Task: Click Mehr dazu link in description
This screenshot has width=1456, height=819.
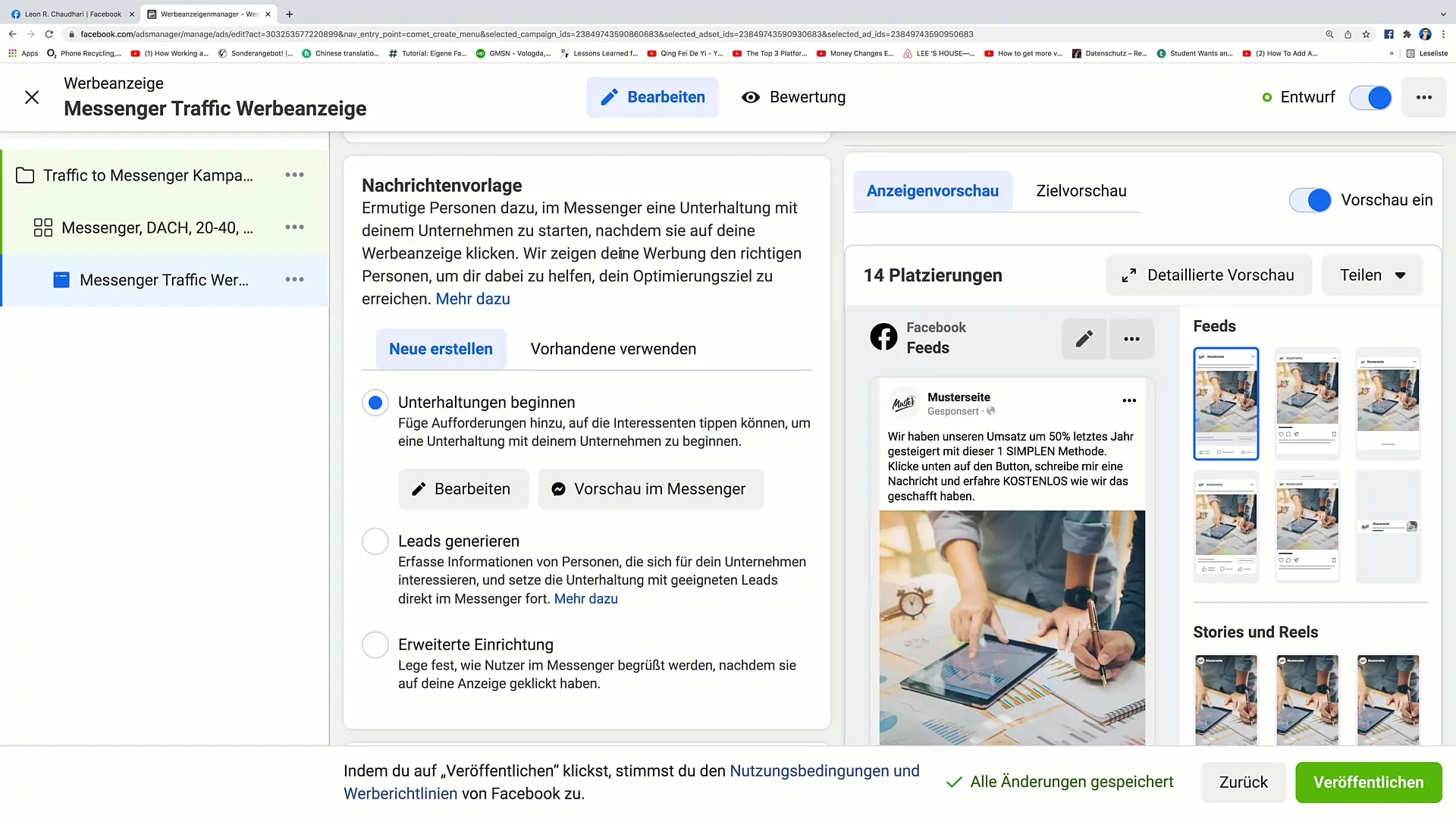Action: pyautogui.click(x=473, y=299)
